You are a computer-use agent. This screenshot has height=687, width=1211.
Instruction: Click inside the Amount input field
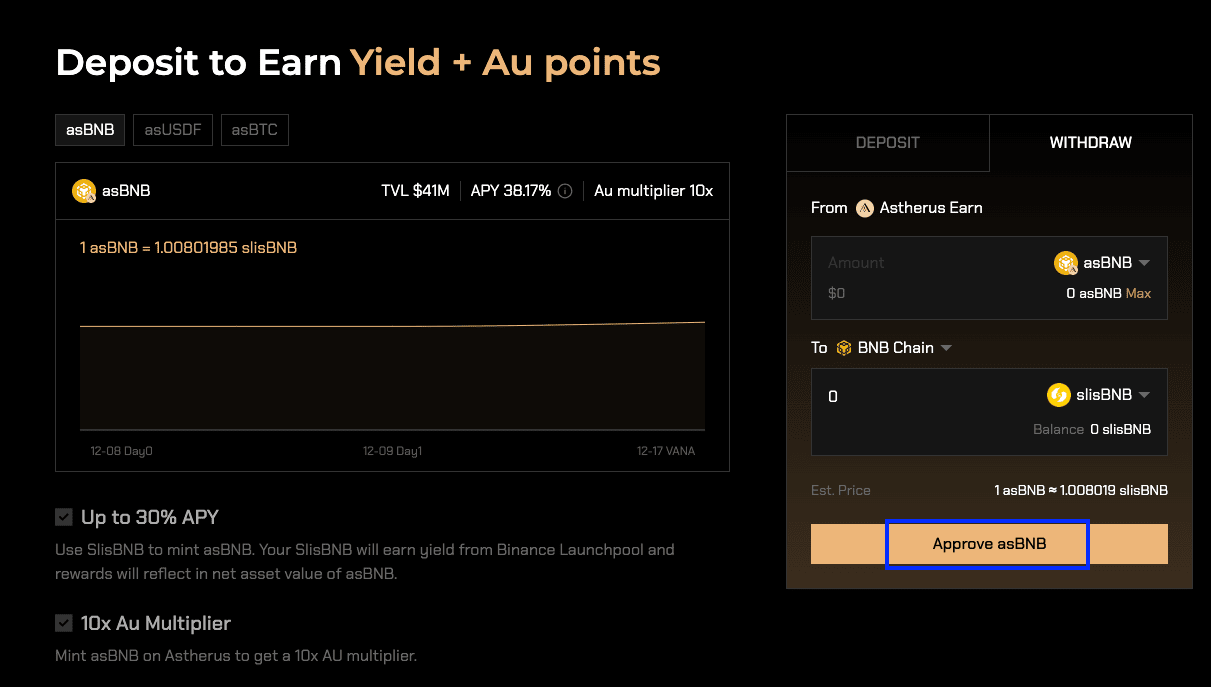(x=900, y=263)
